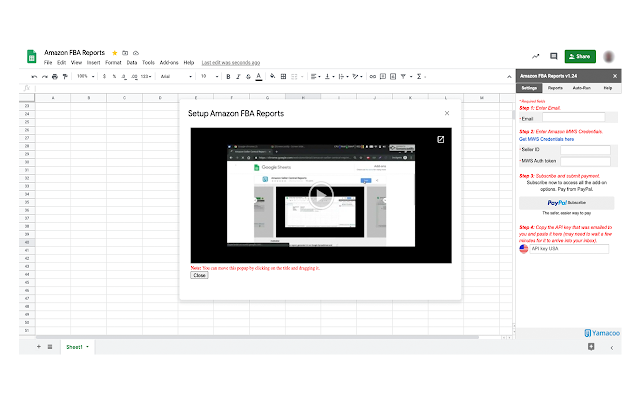Open the fill color picker
This screenshot has width=640, height=400.
click(273, 76)
